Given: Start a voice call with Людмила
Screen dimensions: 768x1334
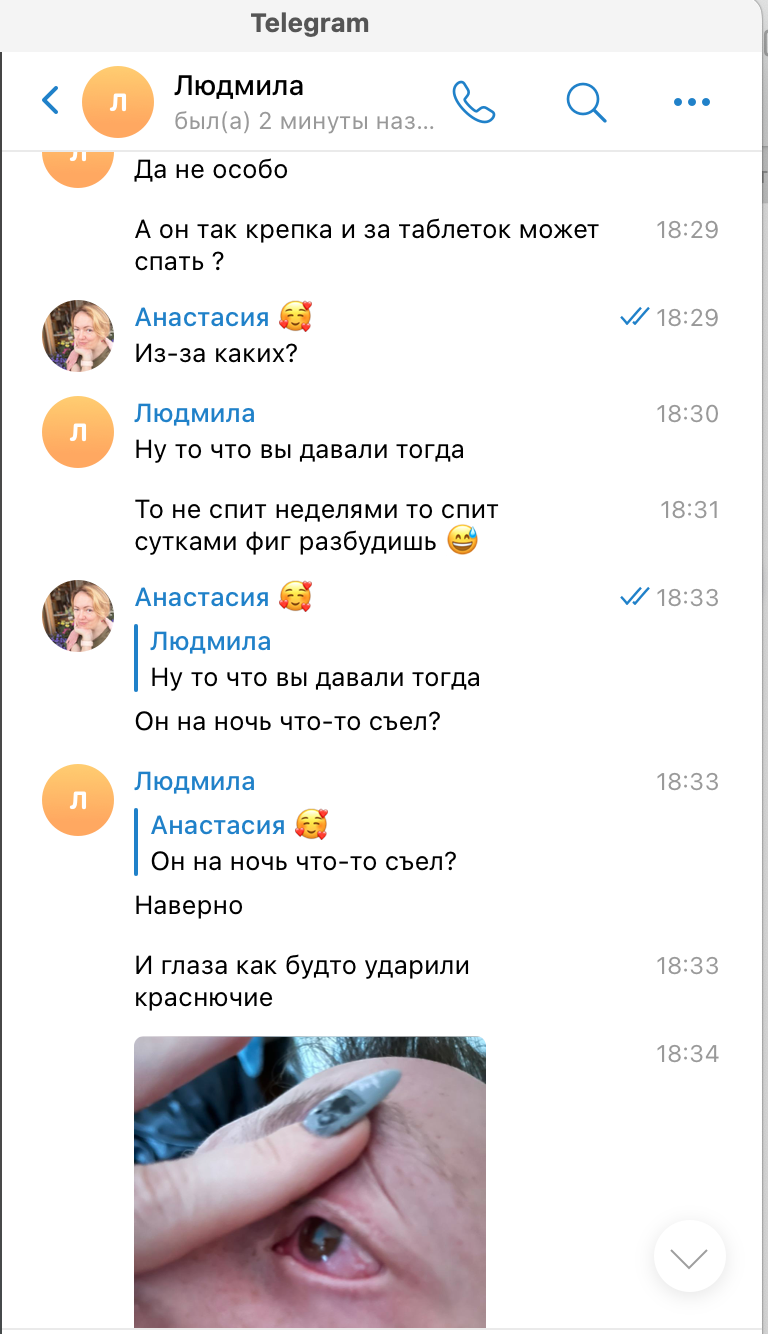Looking at the screenshot, I should 474,101.
